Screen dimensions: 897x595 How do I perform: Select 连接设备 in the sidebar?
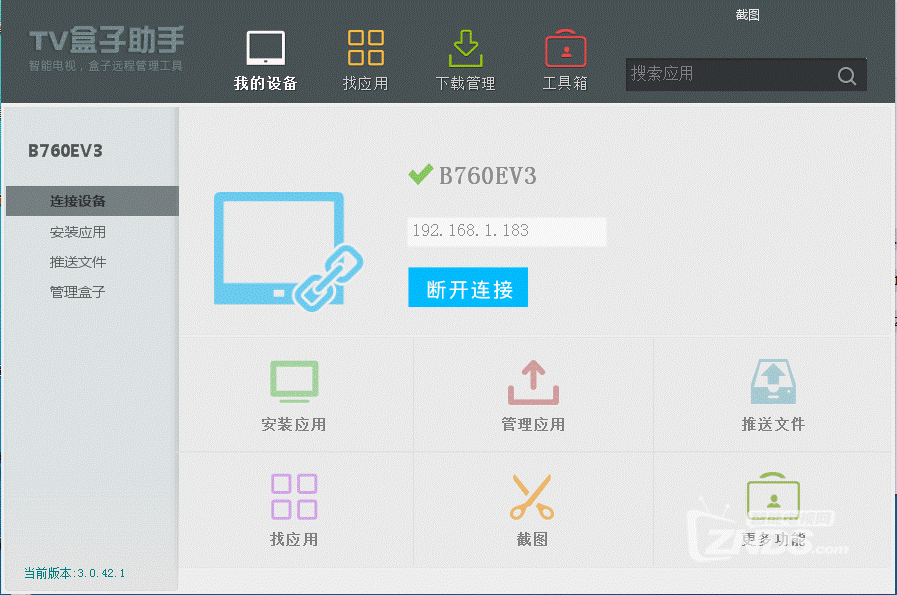pyautogui.click(x=78, y=201)
